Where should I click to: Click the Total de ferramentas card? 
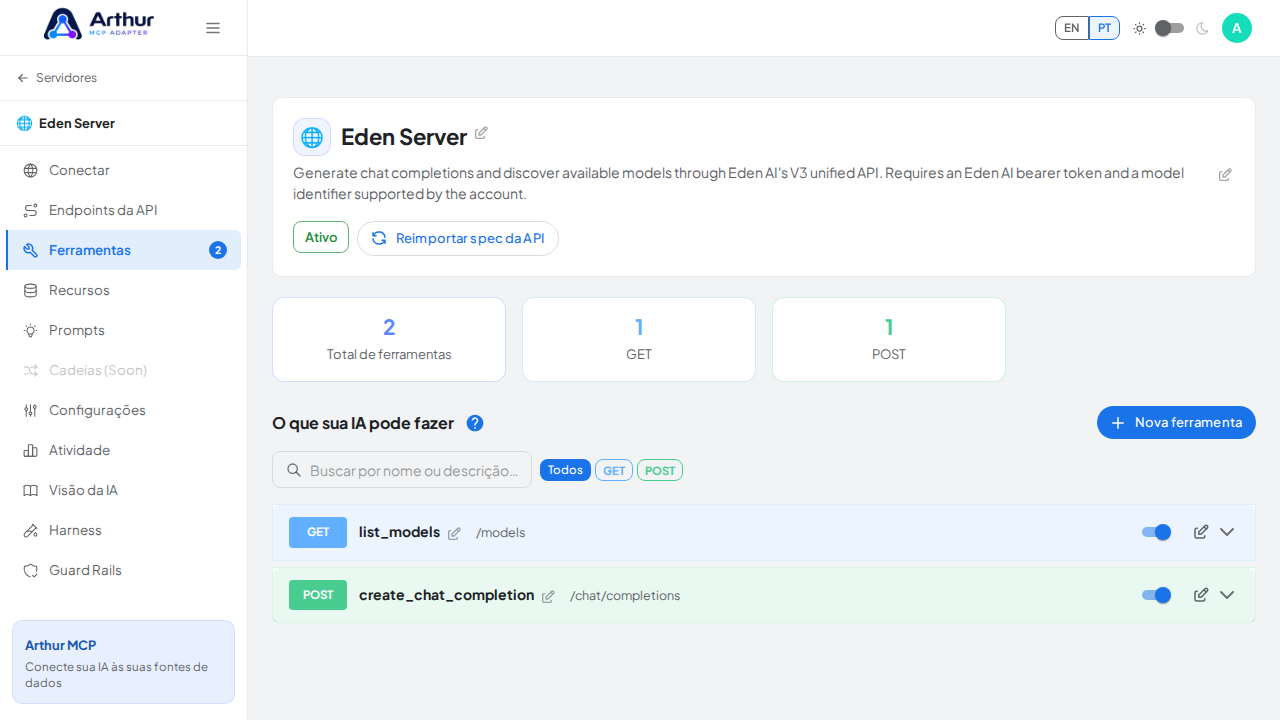[389, 339]
